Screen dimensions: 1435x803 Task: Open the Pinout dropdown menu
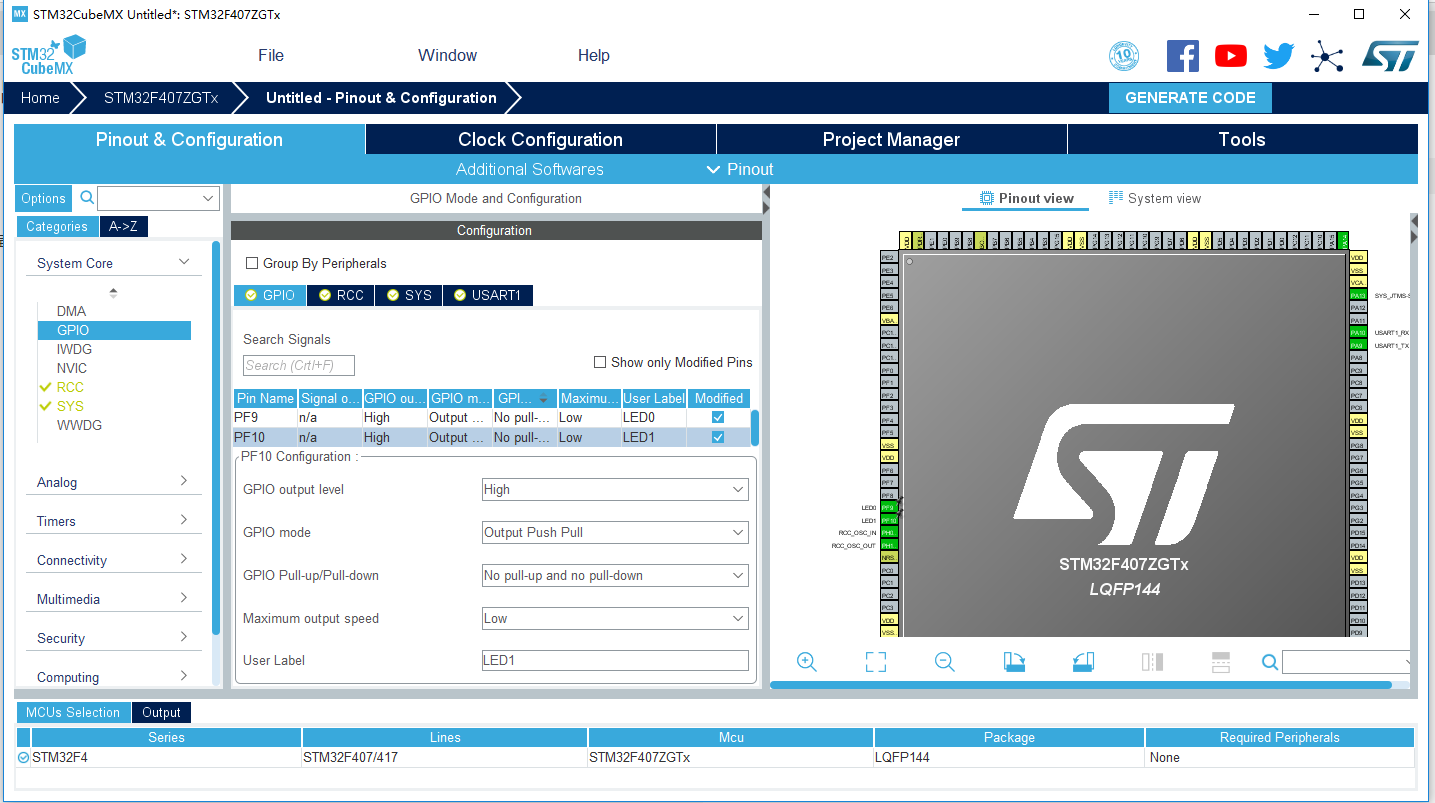740,169
